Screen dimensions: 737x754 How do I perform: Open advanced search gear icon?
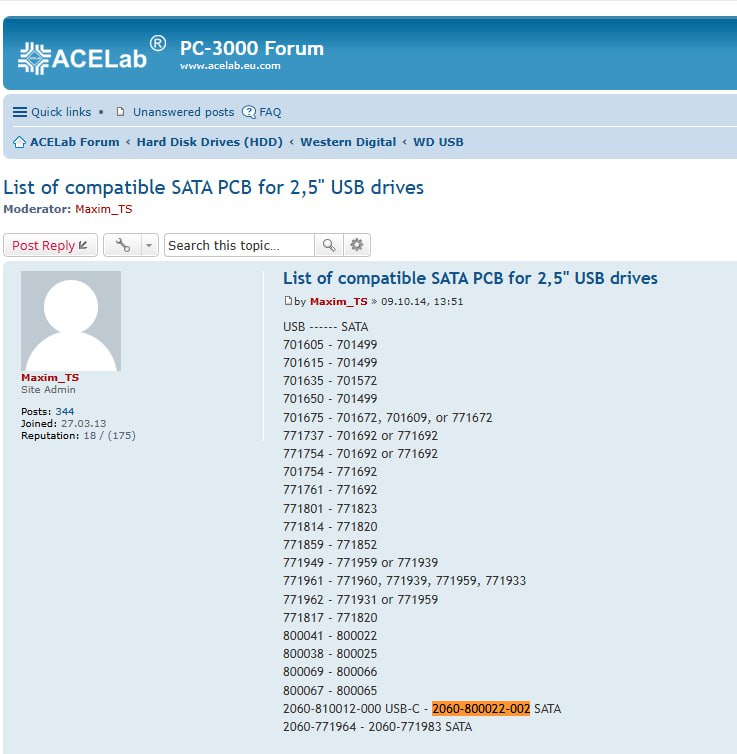pyautogui.click(x=357, y=245)
